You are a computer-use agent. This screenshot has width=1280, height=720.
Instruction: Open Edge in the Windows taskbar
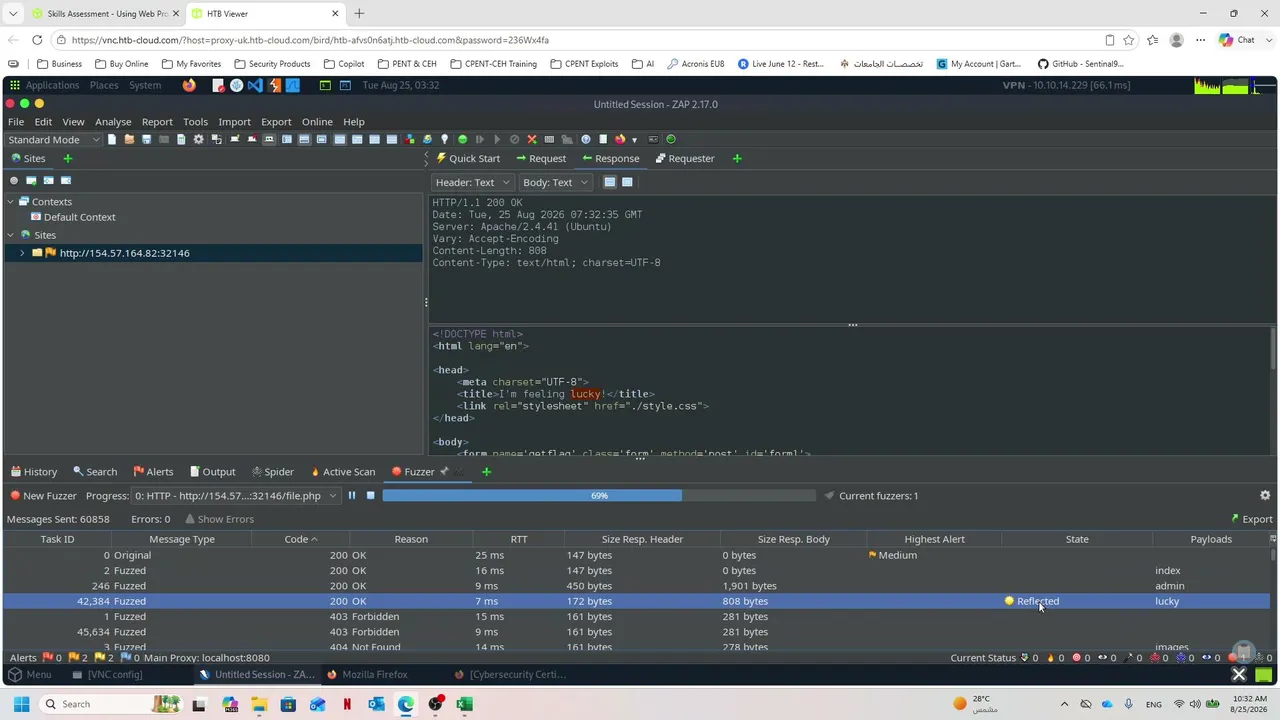point(406,704)
